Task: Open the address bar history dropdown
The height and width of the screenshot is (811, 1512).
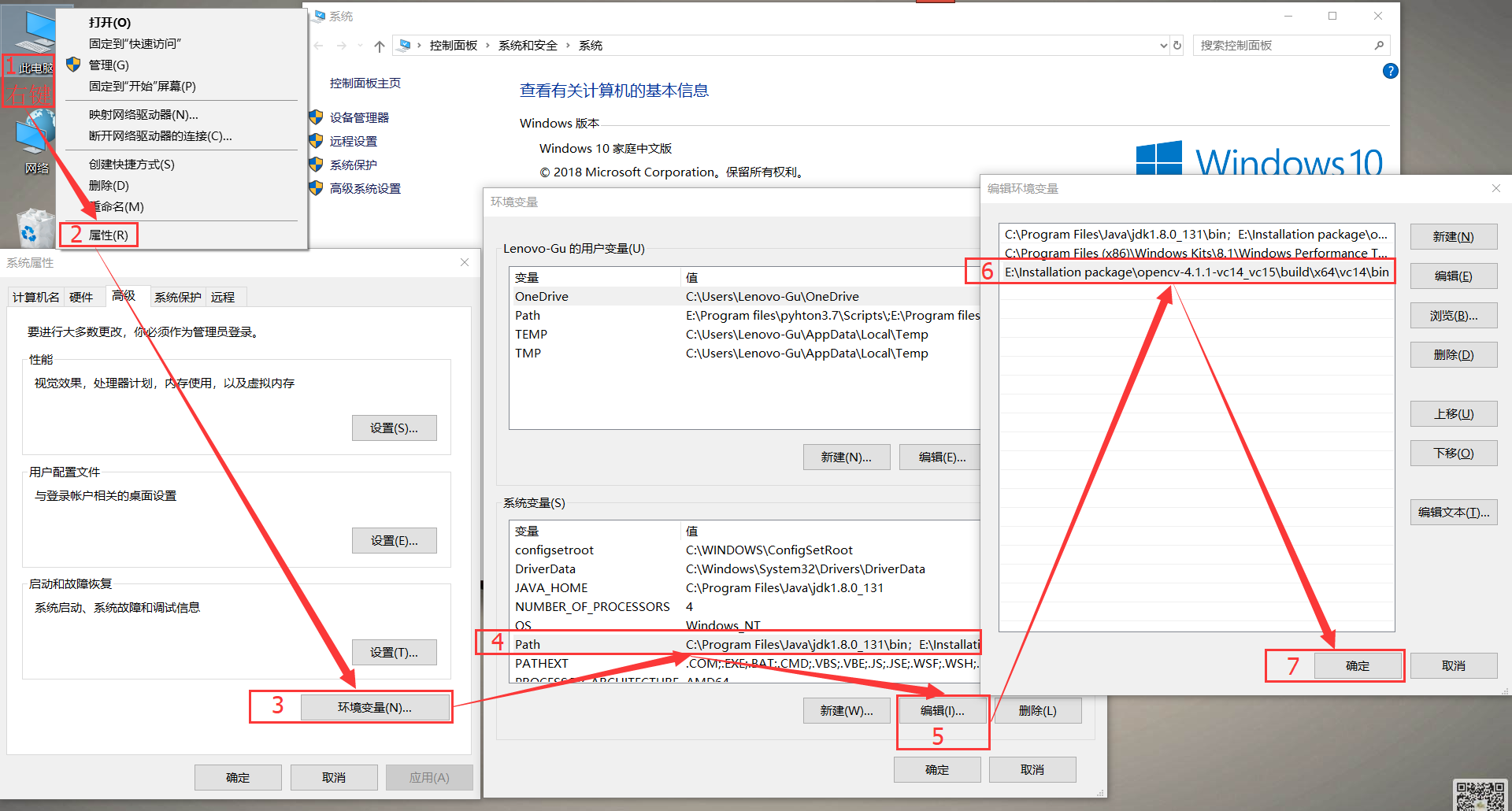Action: click(1162, 45)
